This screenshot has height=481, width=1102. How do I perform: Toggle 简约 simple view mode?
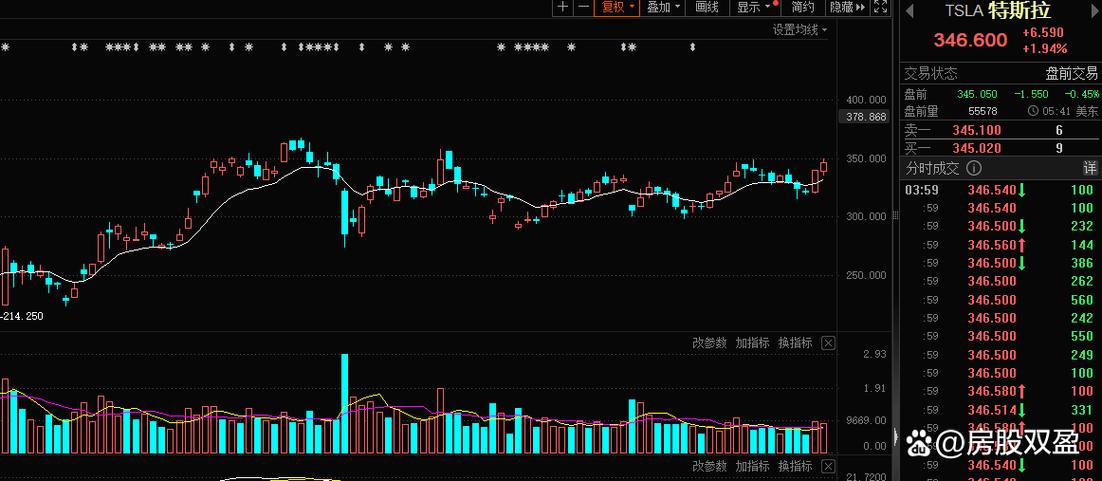click(x=803, y=7)
